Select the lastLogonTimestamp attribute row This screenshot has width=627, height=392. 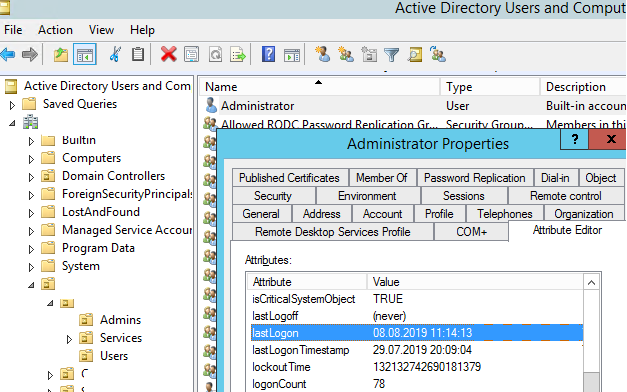(x=417, y=350)
